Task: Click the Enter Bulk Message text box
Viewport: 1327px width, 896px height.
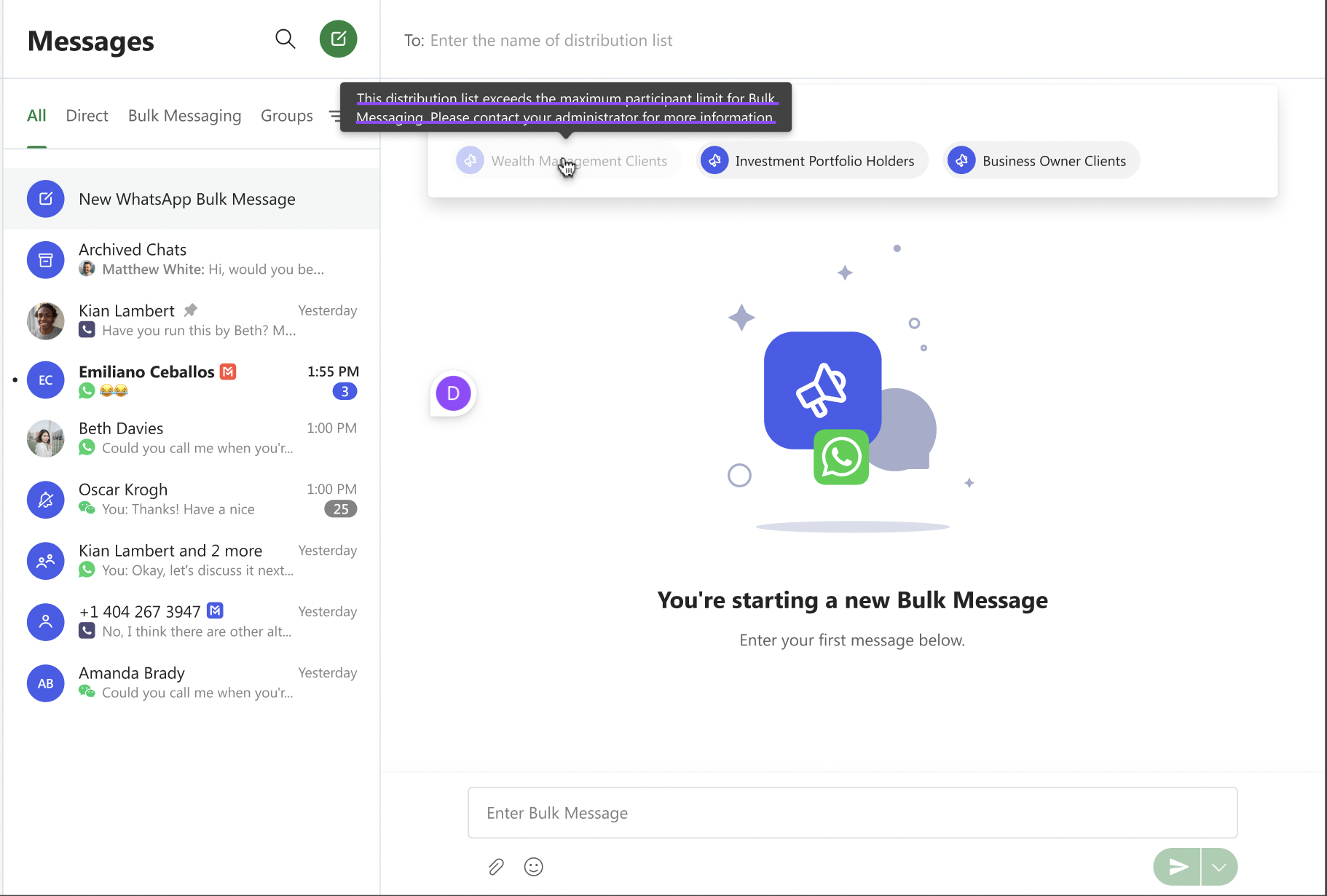Action: (852, 813)
